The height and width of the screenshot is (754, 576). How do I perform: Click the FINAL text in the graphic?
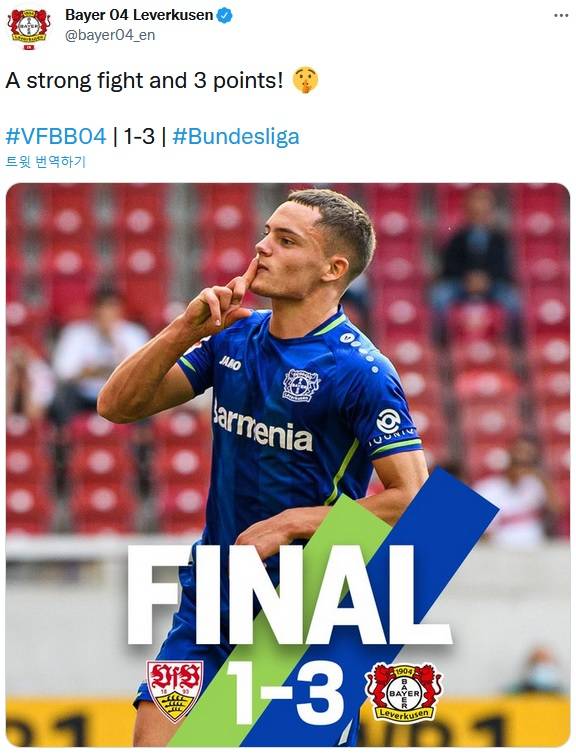click(289, 595)
